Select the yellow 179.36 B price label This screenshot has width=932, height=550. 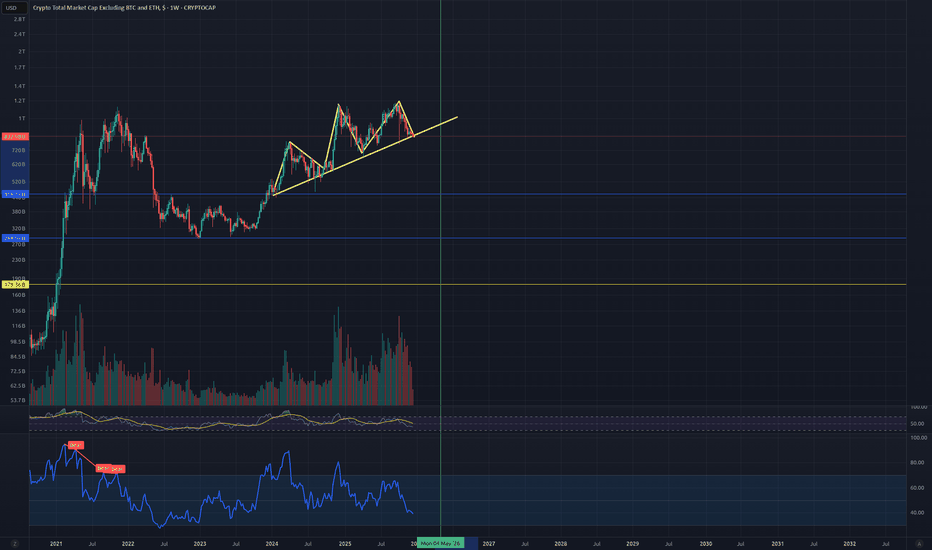15,285
